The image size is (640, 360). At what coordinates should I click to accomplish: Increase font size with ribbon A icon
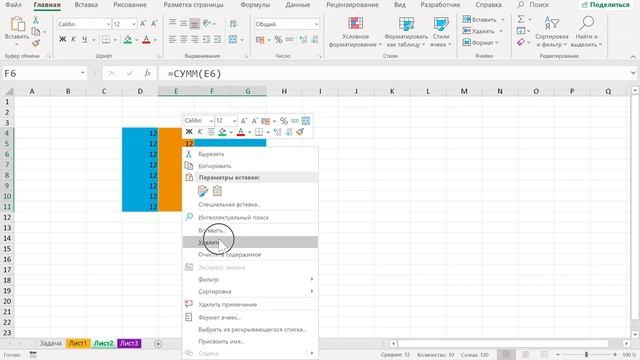tap(143, 24)
